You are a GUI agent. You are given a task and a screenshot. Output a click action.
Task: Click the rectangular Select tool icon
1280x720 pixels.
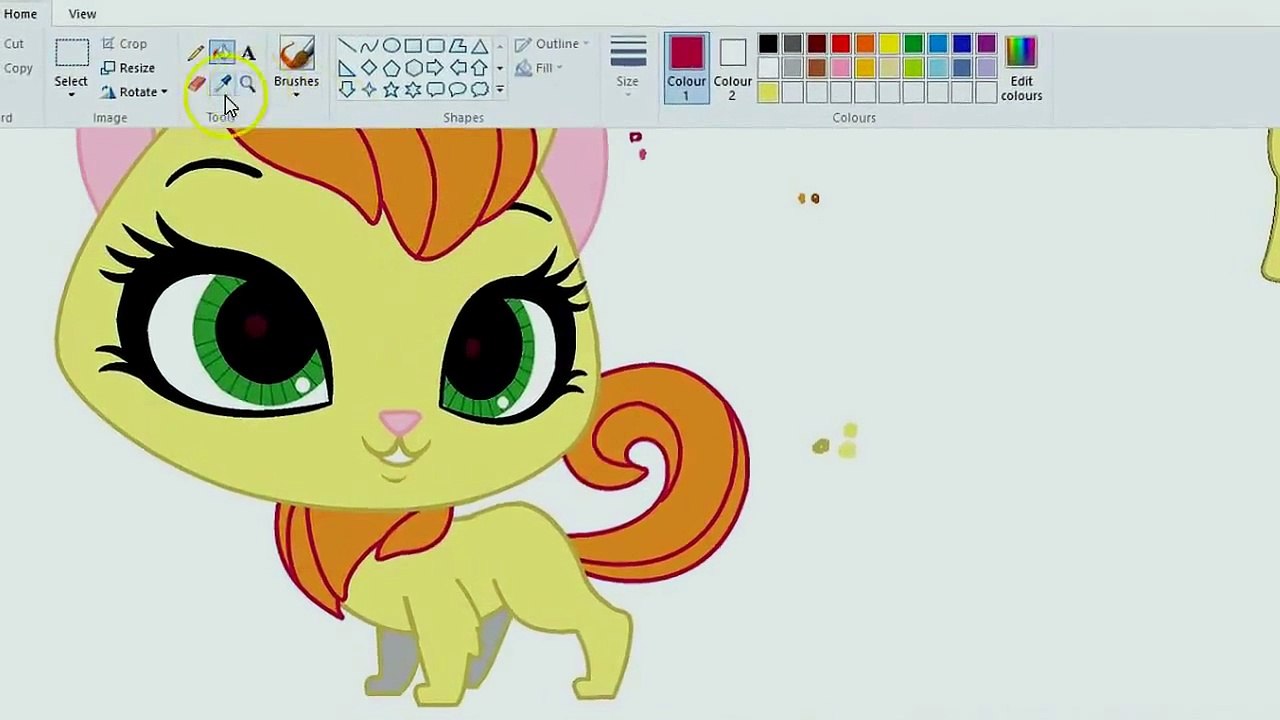71,54
